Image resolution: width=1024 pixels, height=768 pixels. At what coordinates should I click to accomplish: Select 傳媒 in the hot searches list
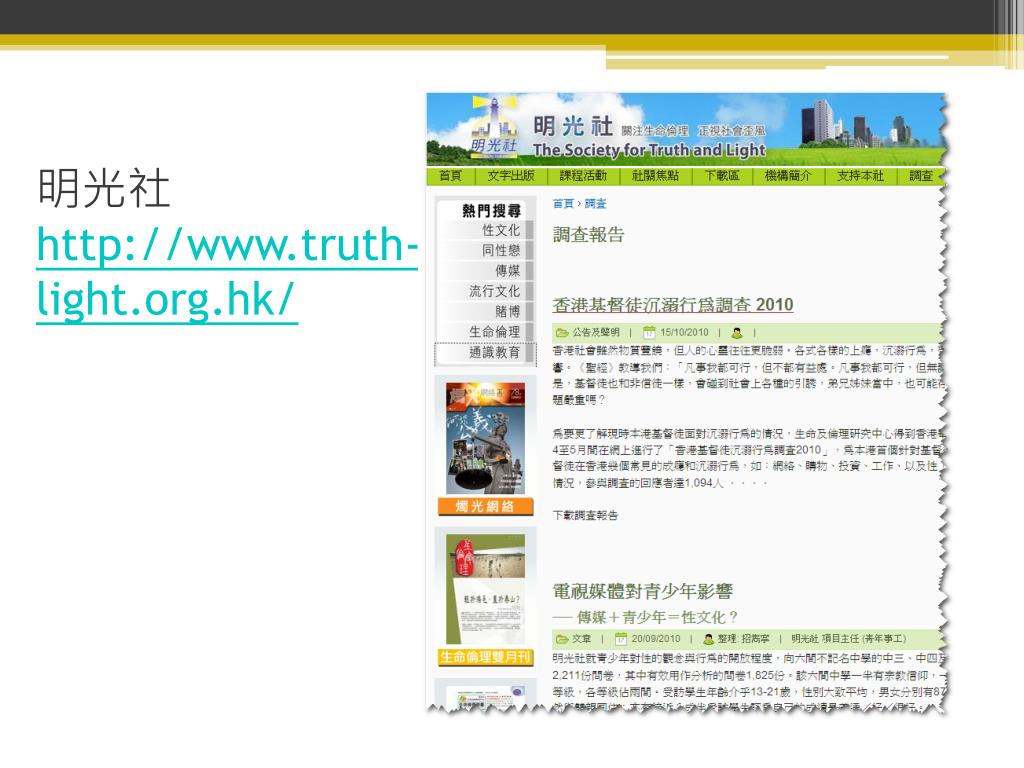(x=507, y=270)
